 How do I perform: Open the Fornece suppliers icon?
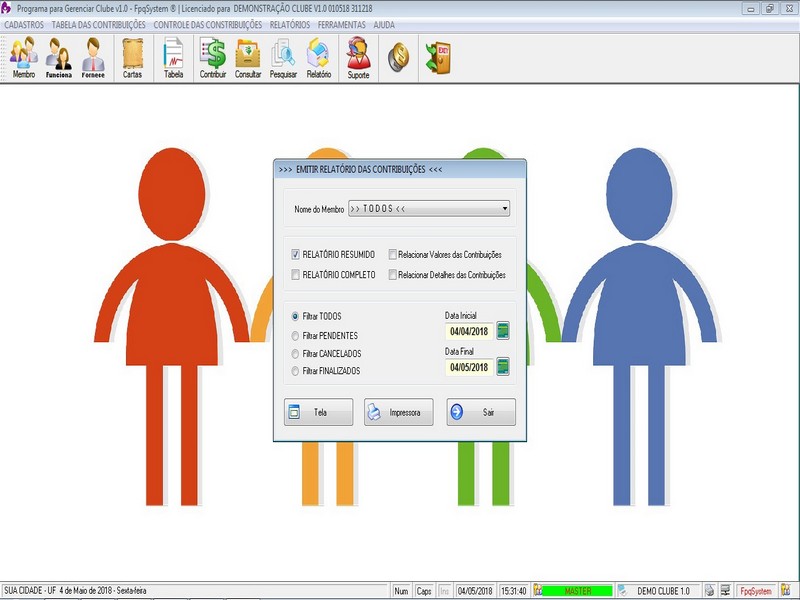click(x=93, y=58)
